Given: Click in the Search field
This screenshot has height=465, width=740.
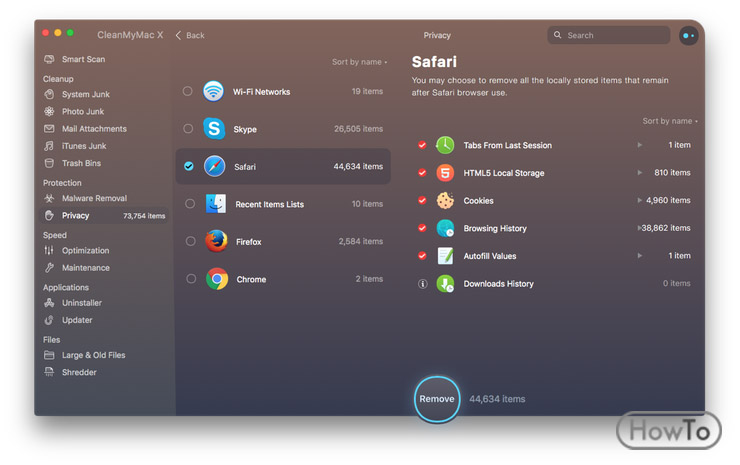Looking at the screenshot, I should click(x=608, y=35).
